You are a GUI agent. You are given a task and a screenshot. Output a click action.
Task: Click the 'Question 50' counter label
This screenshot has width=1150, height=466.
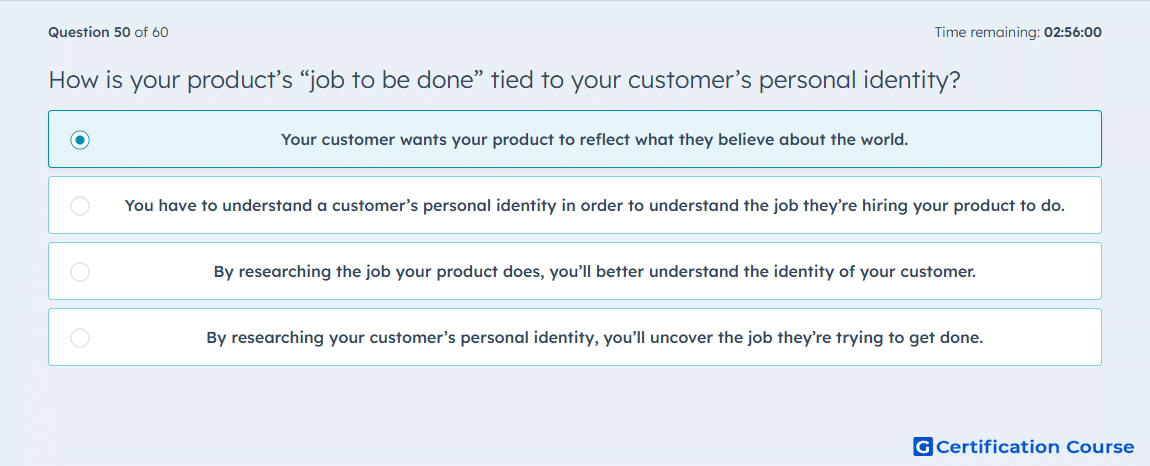click(x=89, y=32)
